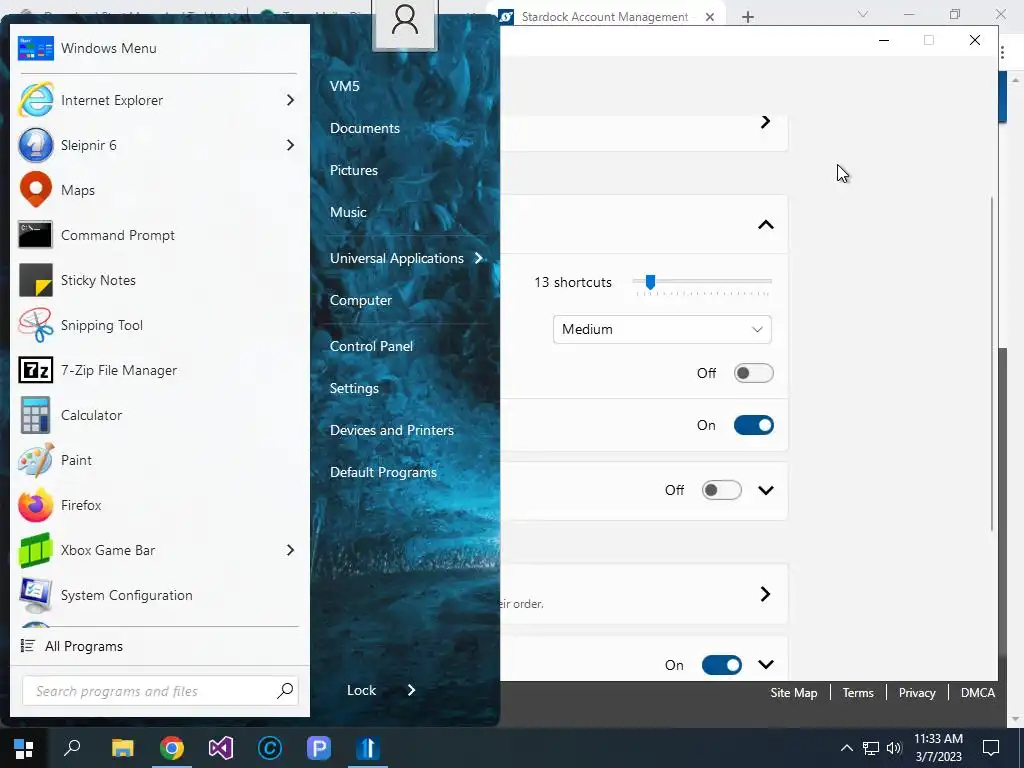Click the network tray icon
Screen dimensions: 1024x768
(871, 748)
